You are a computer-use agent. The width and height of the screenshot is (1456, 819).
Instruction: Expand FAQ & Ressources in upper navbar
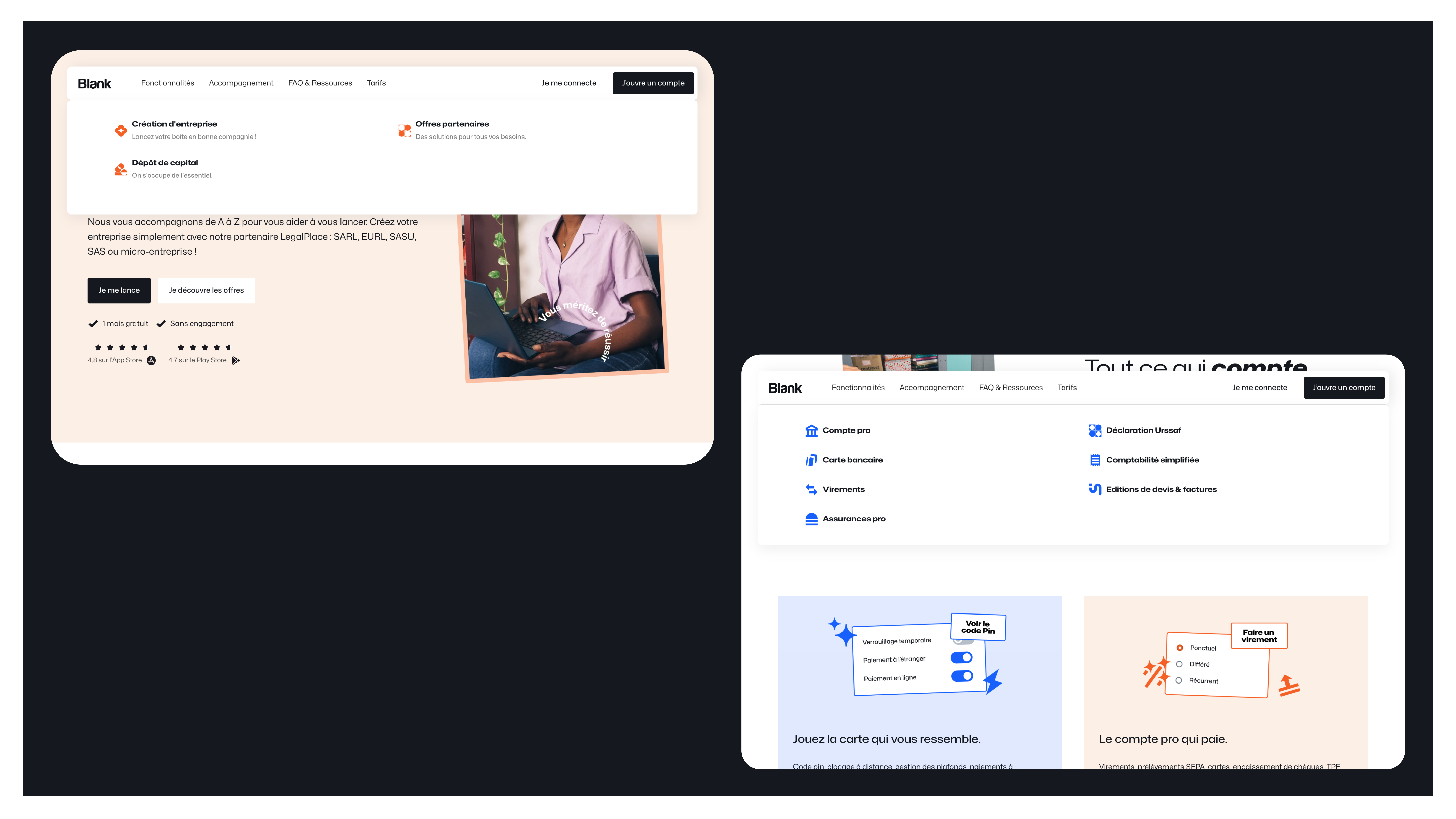320,83
